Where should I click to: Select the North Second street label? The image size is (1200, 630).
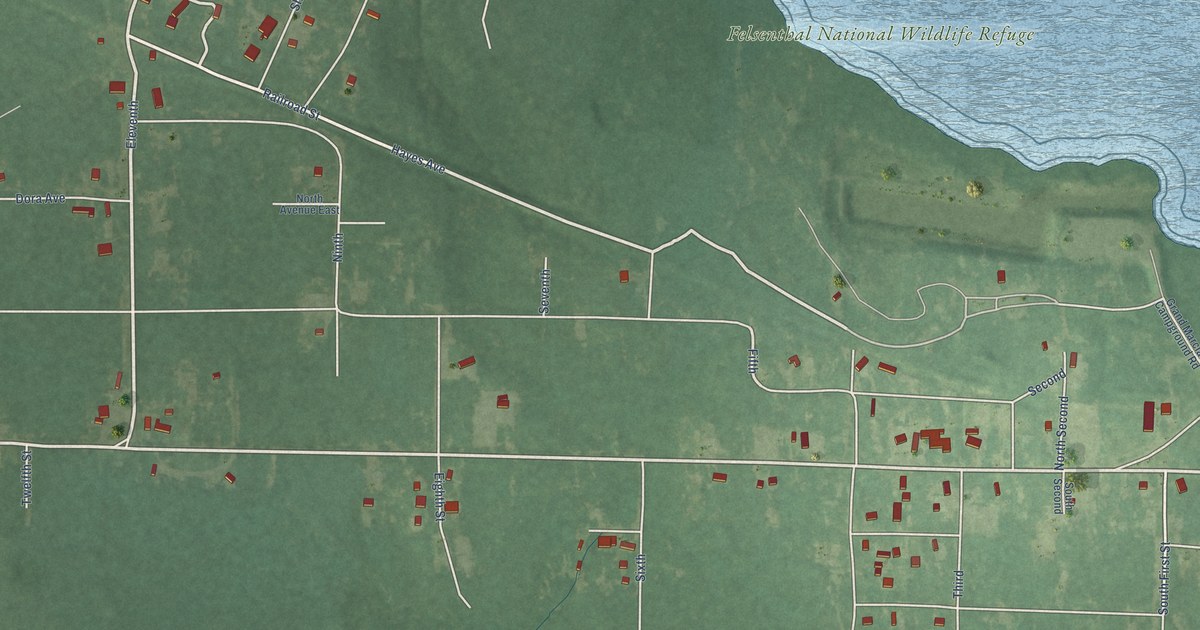[1062, 435]
